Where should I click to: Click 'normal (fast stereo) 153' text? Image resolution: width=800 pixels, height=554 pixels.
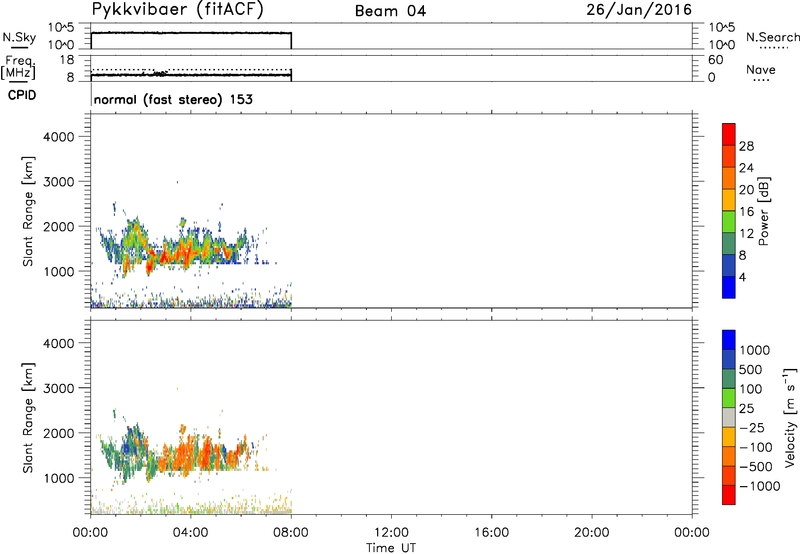coord(173,99)
